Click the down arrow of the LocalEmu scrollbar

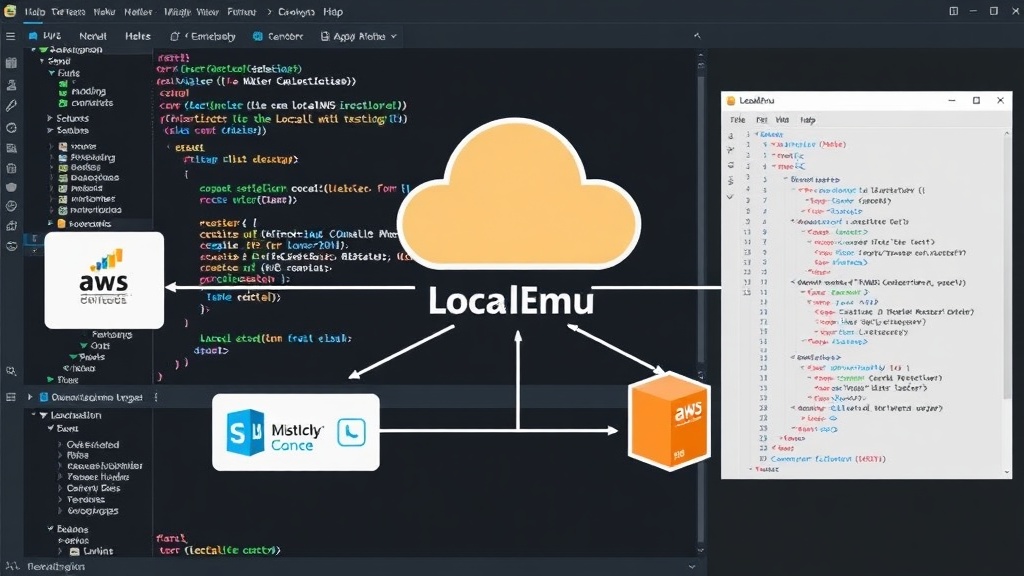pos(1006,472)
